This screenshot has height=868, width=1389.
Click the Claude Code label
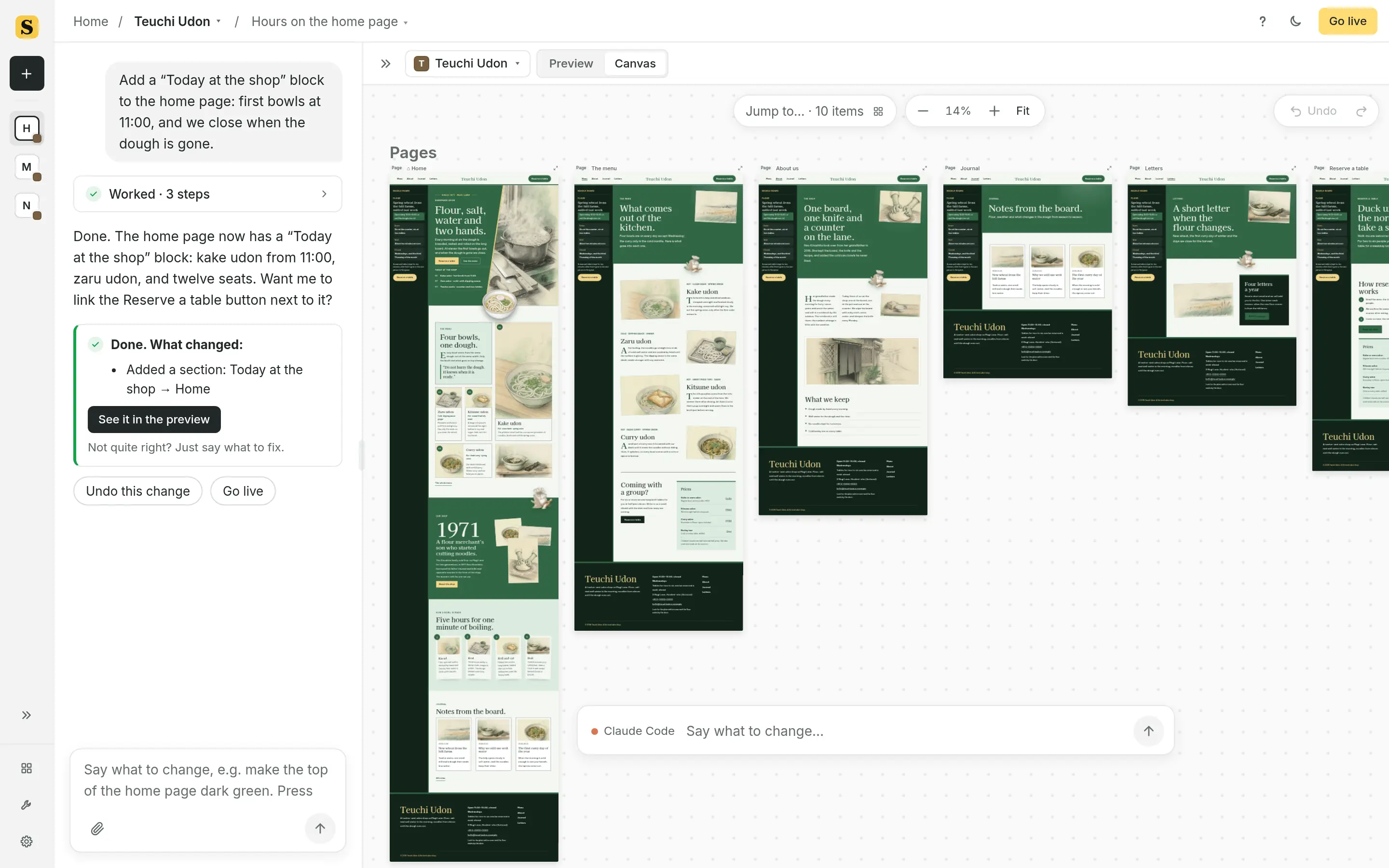pyautogui.click(x=639, y=731)
